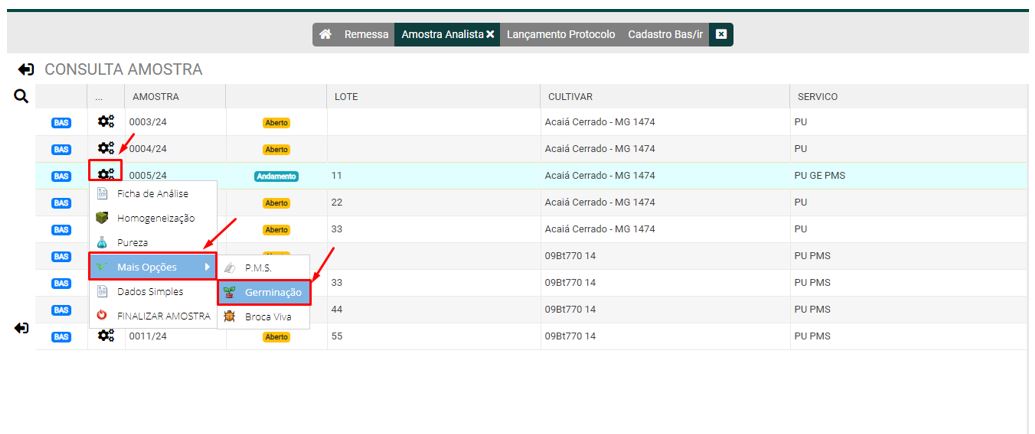1035x434 pixels.
Task: Open Ficha de Análise menu item
Action: click(x=152, y=193)
